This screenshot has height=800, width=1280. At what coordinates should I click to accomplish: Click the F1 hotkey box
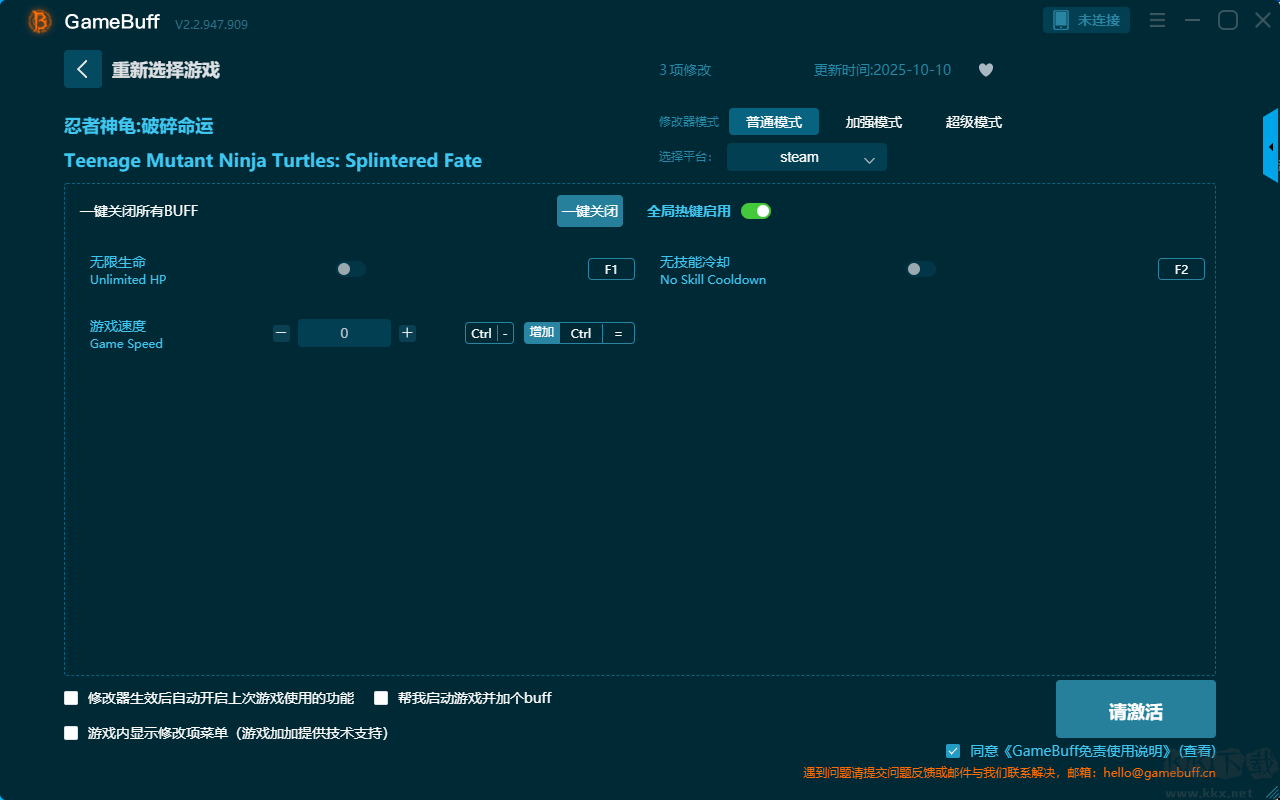pos(611,269)
